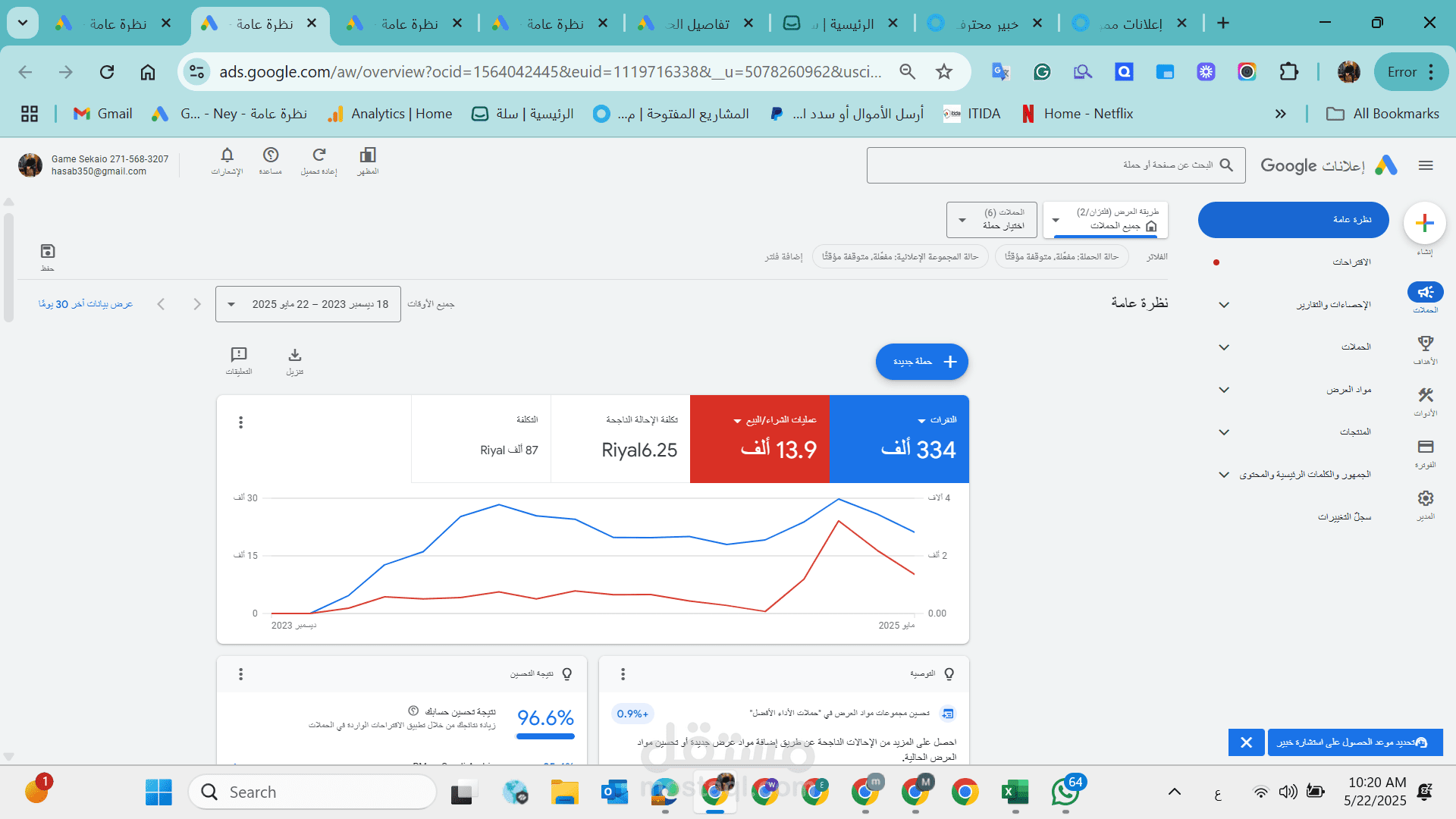Open the goals (الأهداف) trophy icon

1425,344
